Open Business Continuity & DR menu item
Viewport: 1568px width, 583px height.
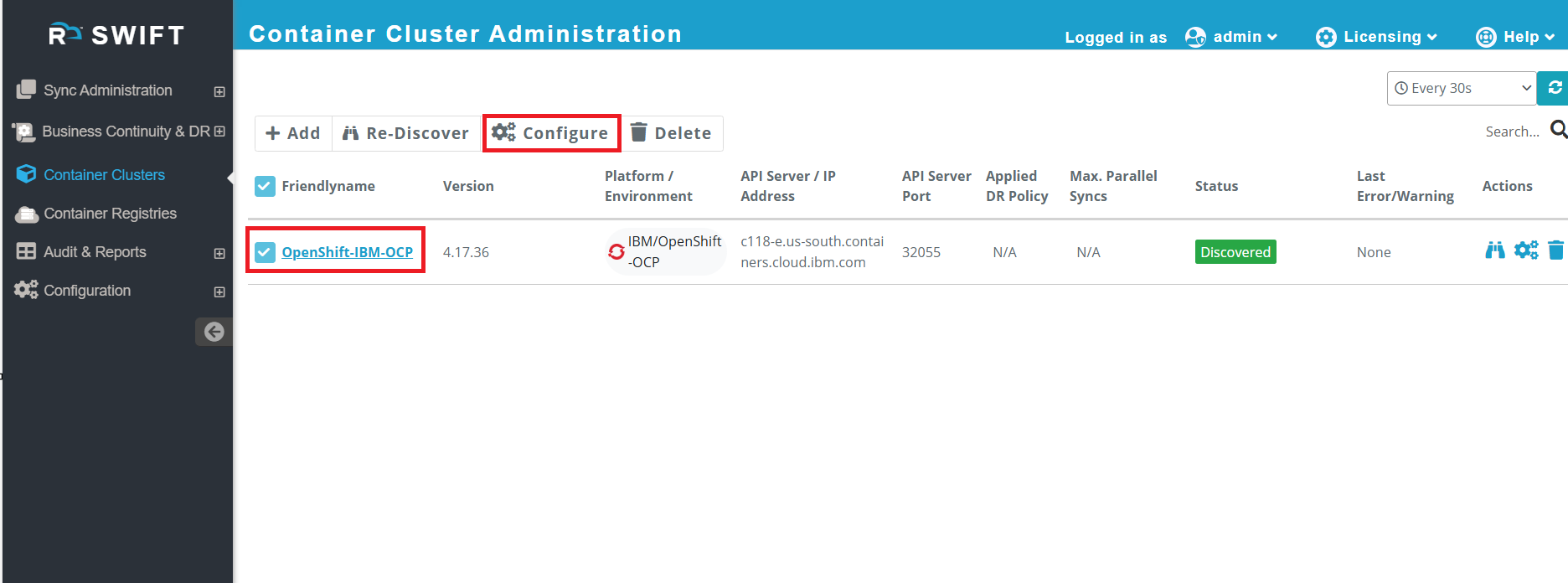click(x=126, y=132)
